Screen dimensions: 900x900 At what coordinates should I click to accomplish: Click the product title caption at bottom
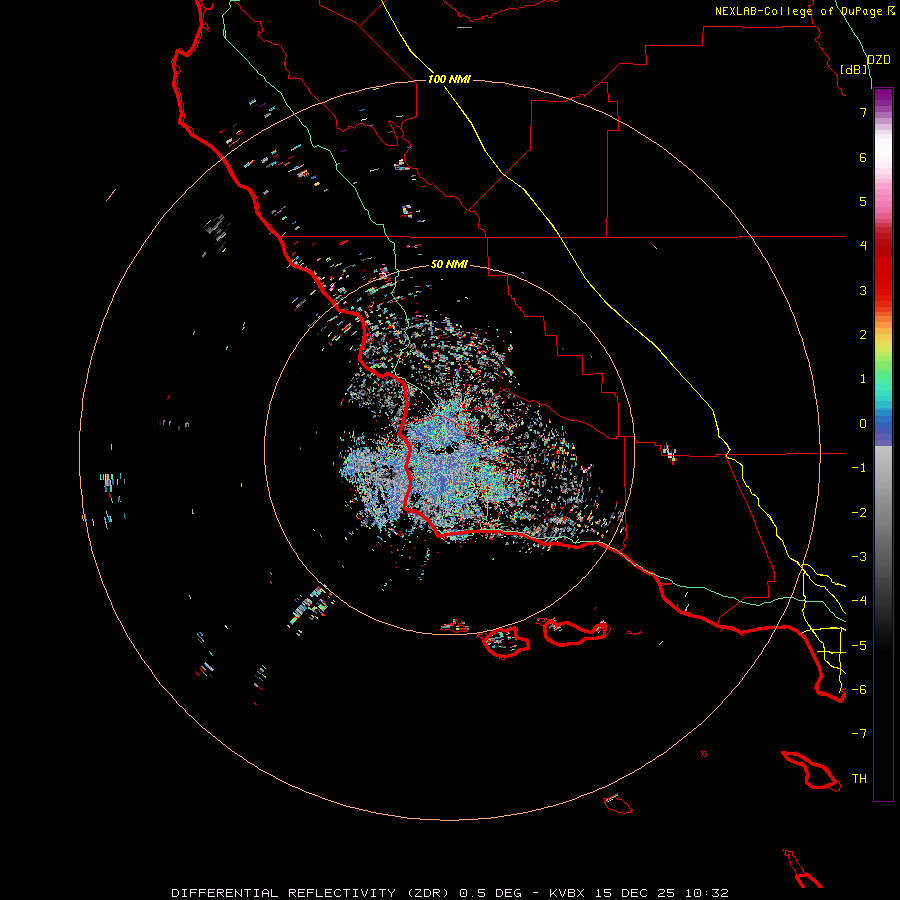pyautogui.click(x=450, y=893)
